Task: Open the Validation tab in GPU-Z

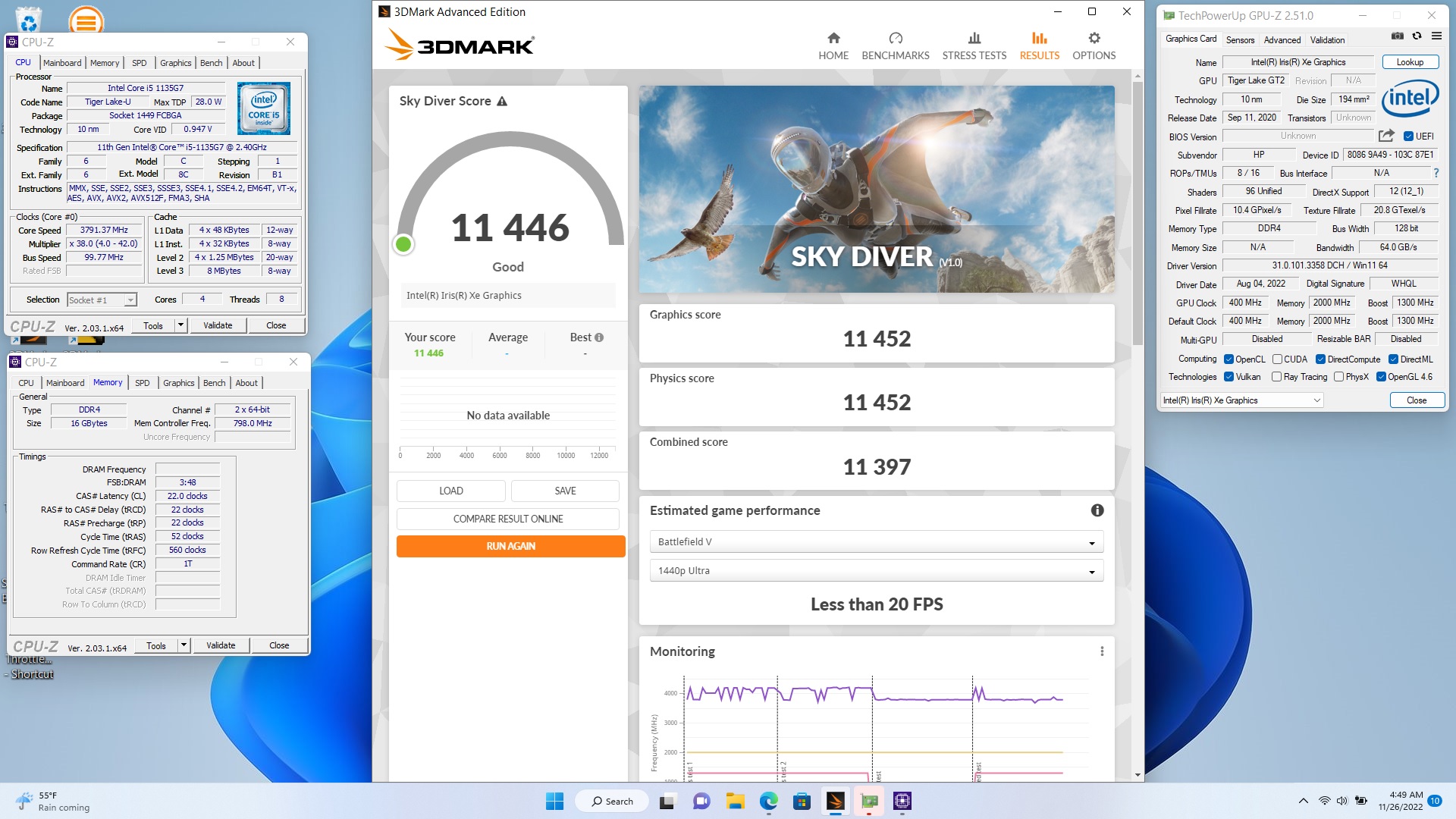Action: click(x=1327, y=40)
